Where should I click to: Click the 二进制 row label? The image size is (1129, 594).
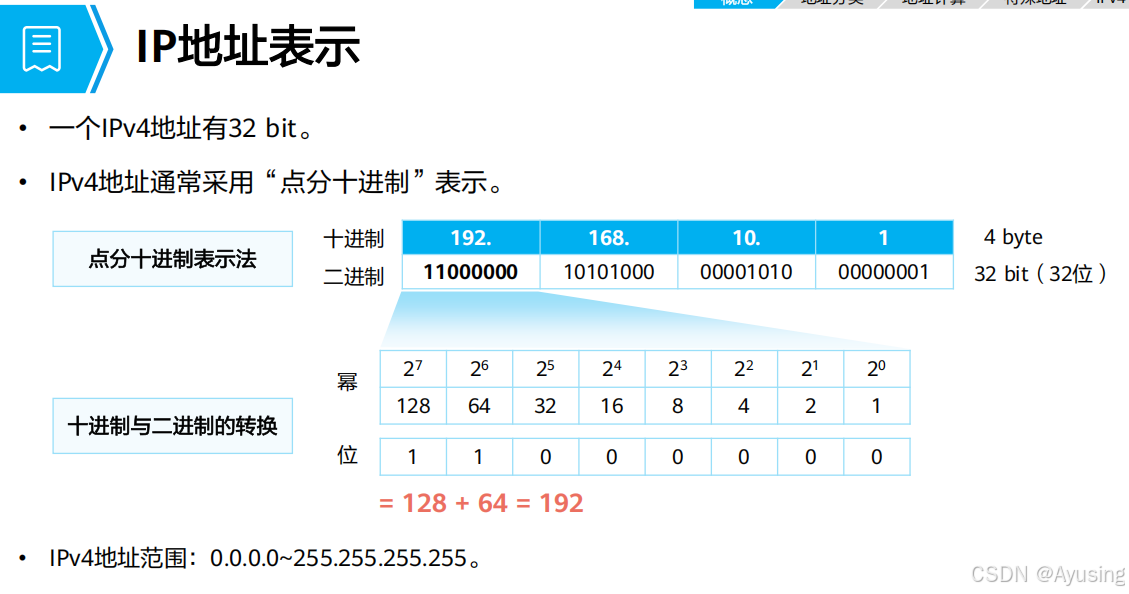tap(354, 276)
